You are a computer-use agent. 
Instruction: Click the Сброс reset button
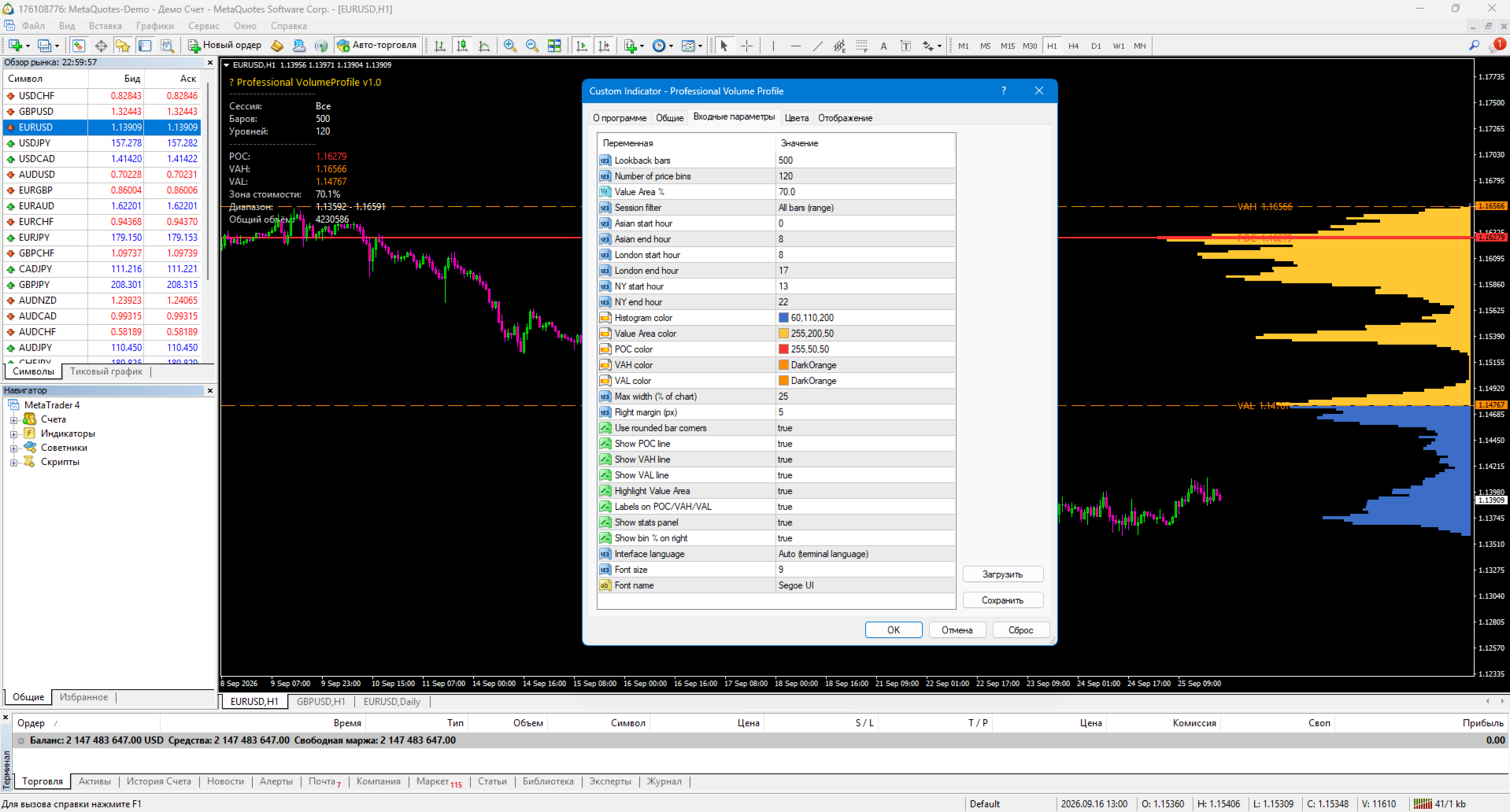point(1020,630)
